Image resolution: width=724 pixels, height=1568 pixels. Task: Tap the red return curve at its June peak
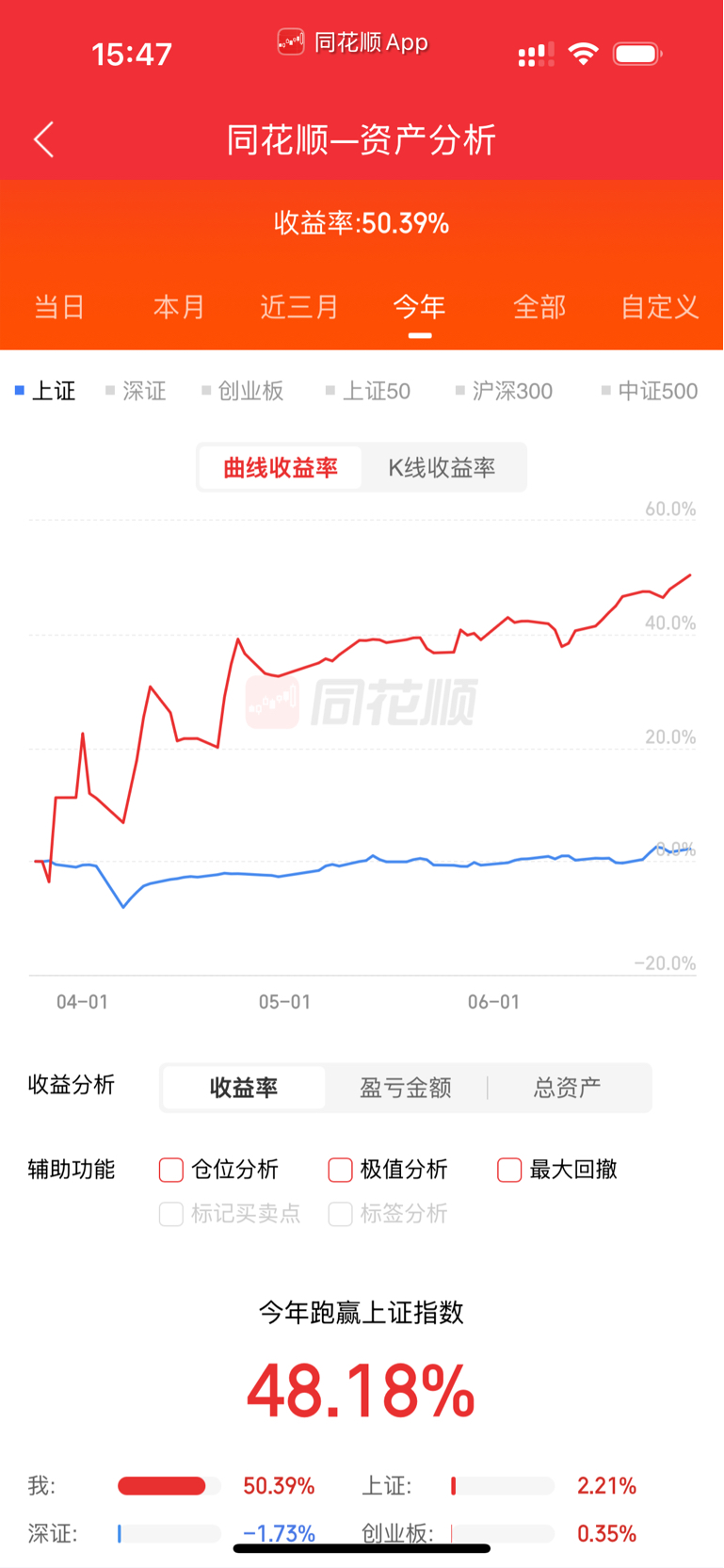point(690,574)
